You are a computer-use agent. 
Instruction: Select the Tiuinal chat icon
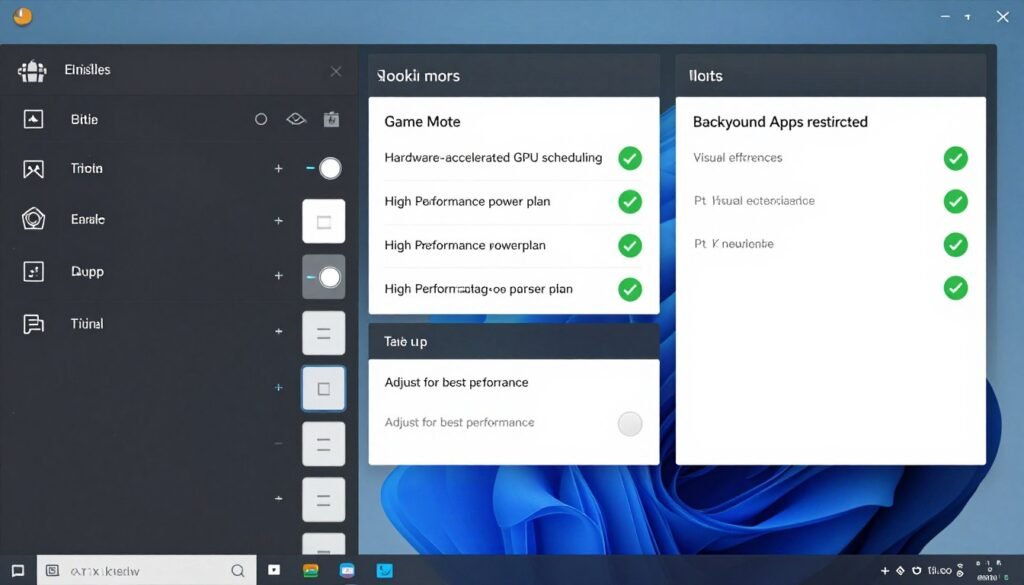pos(33,324)
